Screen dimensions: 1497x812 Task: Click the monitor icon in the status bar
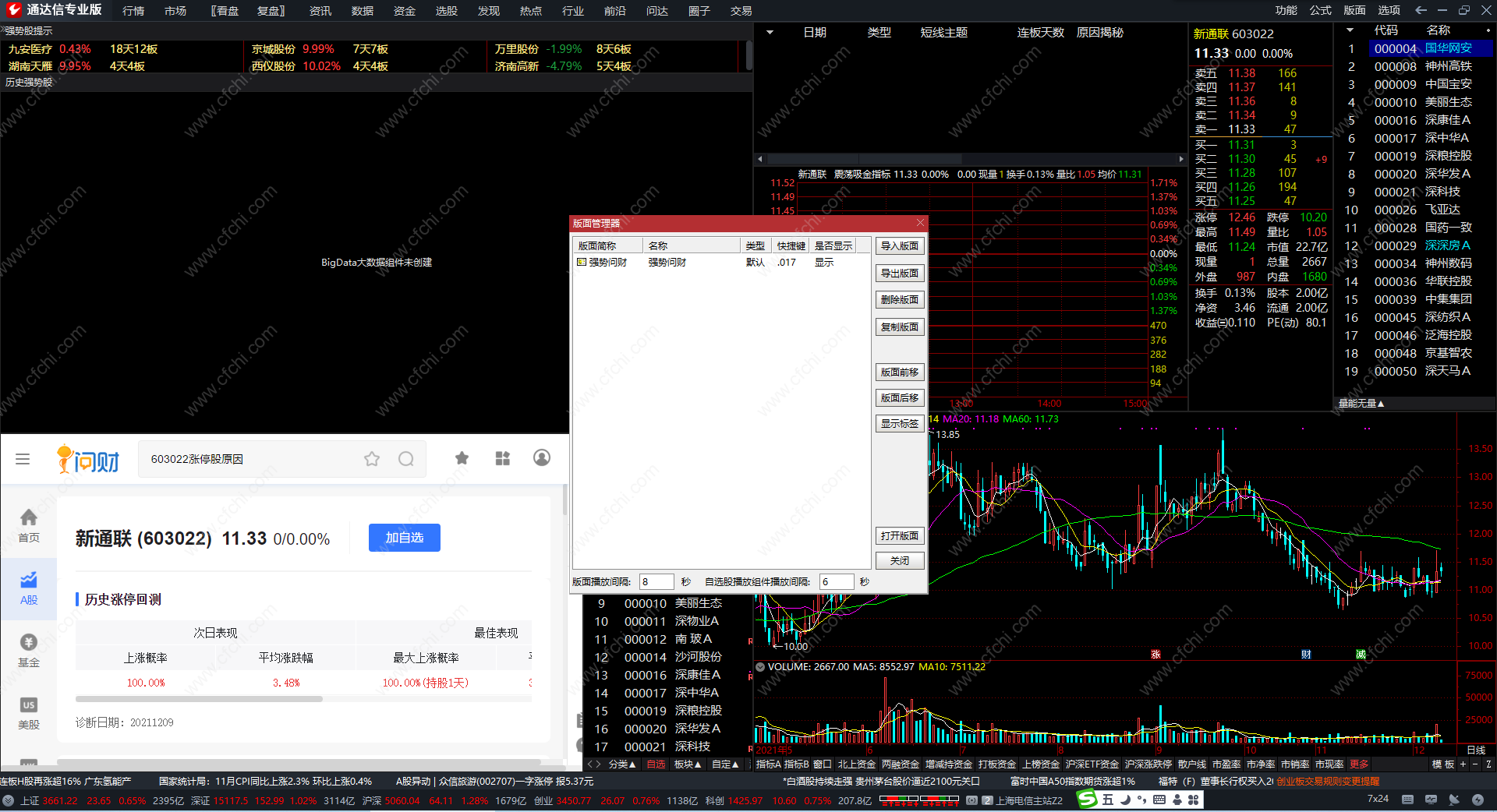pos(1431,800)
